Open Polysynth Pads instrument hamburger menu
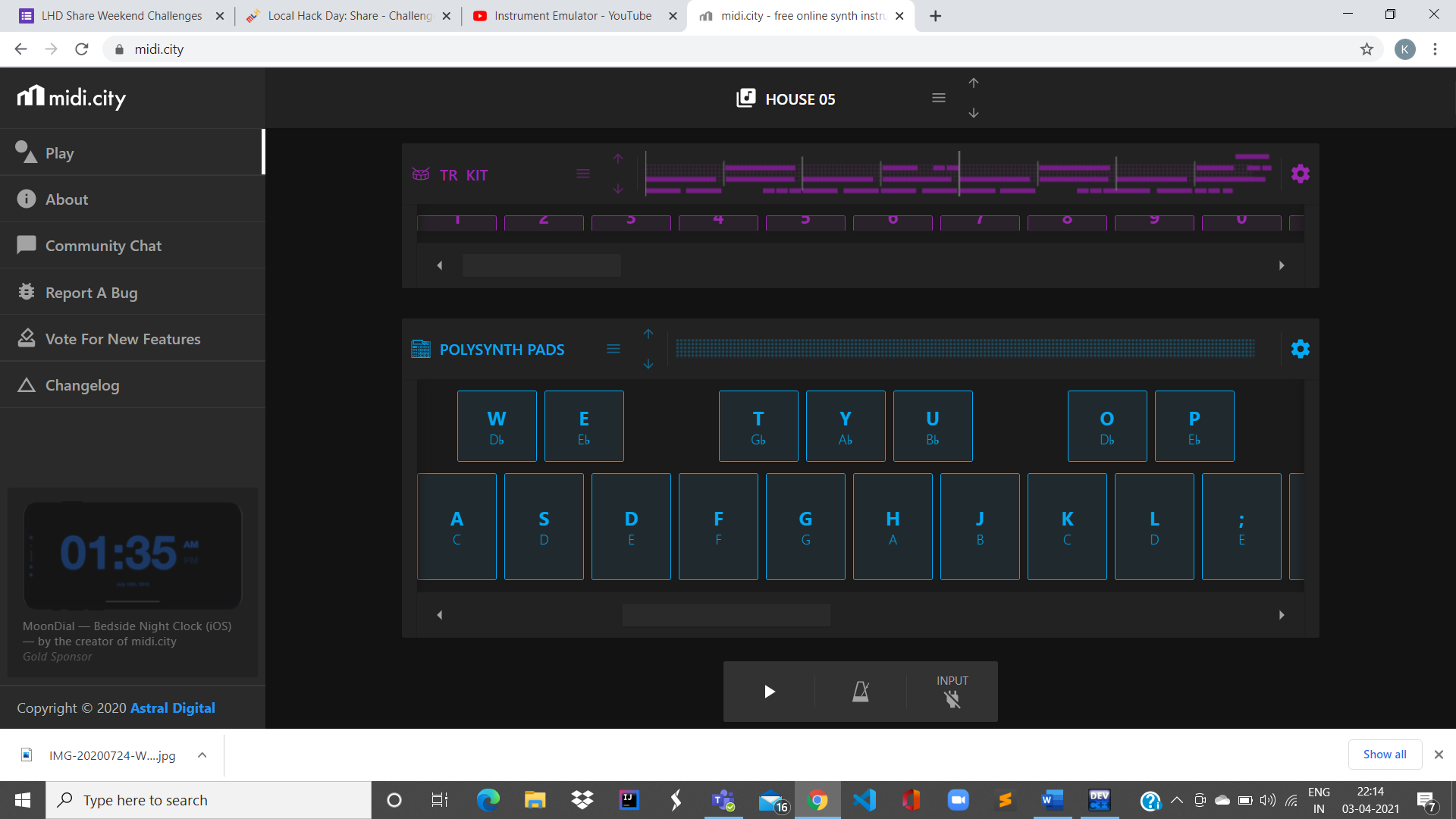Viewport: 1456px width, 819px height. (613, 349)
